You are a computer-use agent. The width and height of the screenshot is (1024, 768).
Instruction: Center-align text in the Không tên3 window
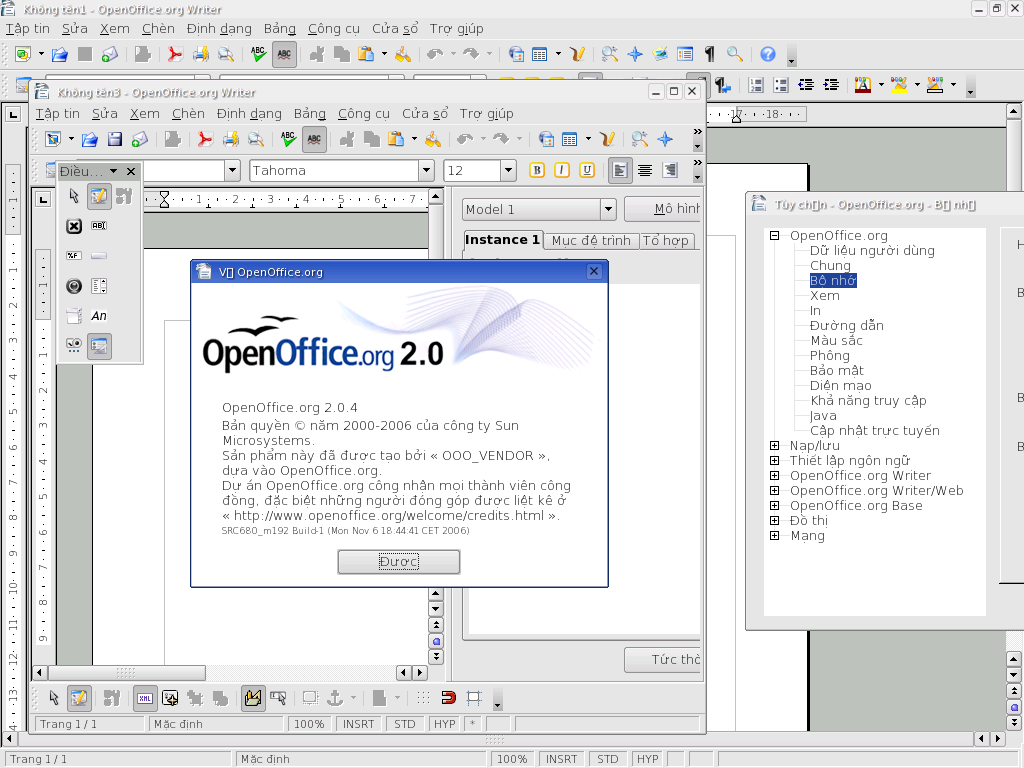[x=645, y=170]
